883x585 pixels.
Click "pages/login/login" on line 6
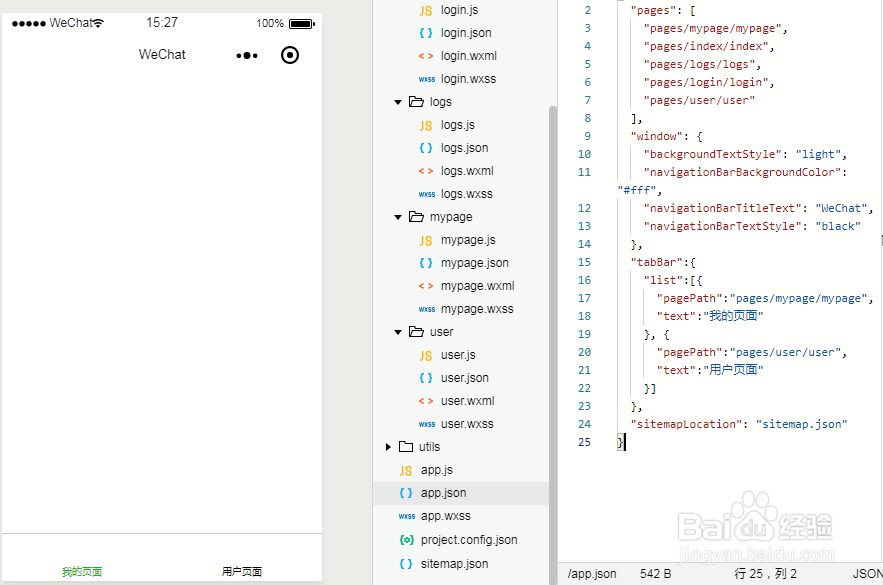click(706, 83)
